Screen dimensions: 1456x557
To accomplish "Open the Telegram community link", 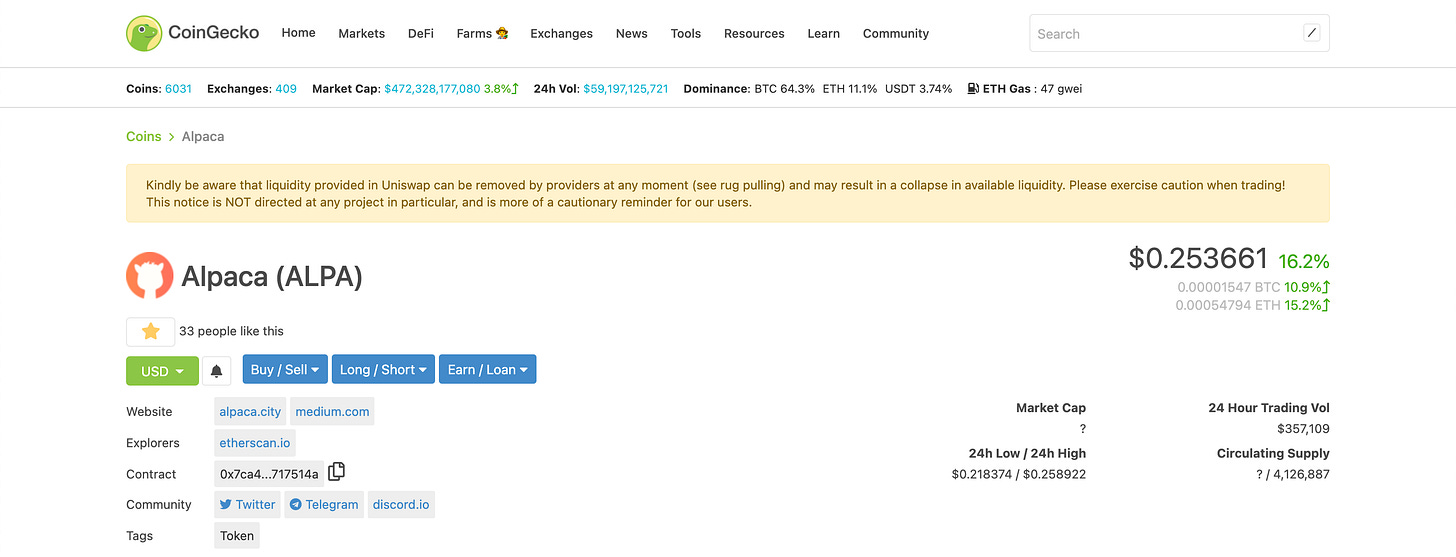I will (324, 504).
